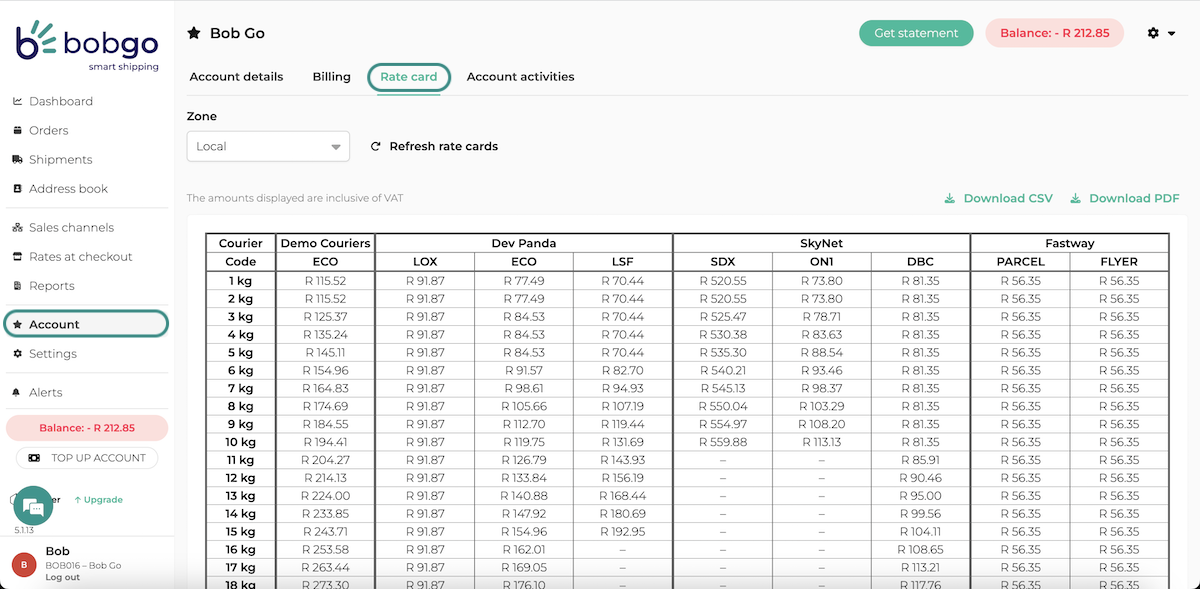
Task: Download the rate card as CSV
Action: (x=998, y=198)
